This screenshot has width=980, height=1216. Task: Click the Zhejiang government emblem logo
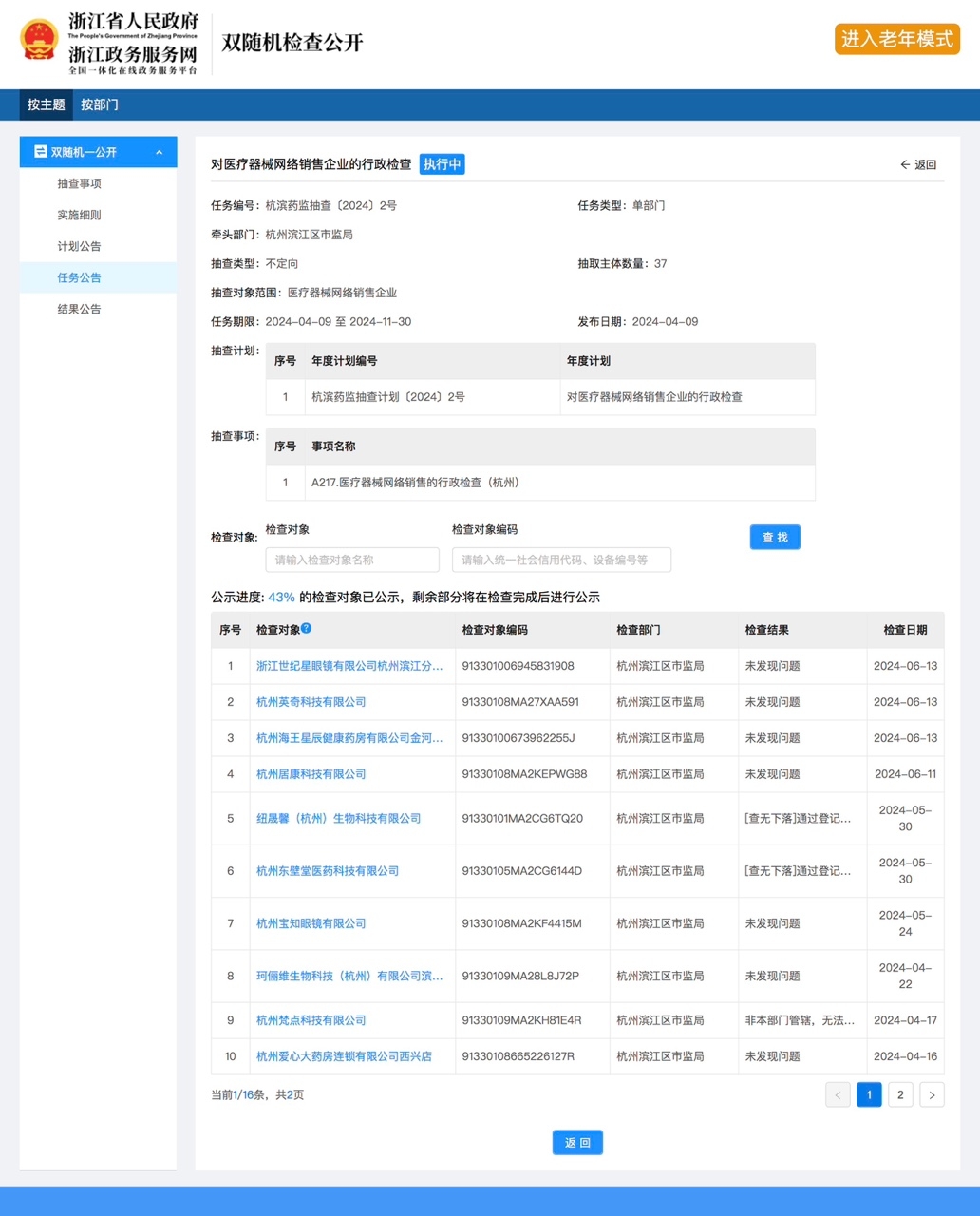click(39, 40)
